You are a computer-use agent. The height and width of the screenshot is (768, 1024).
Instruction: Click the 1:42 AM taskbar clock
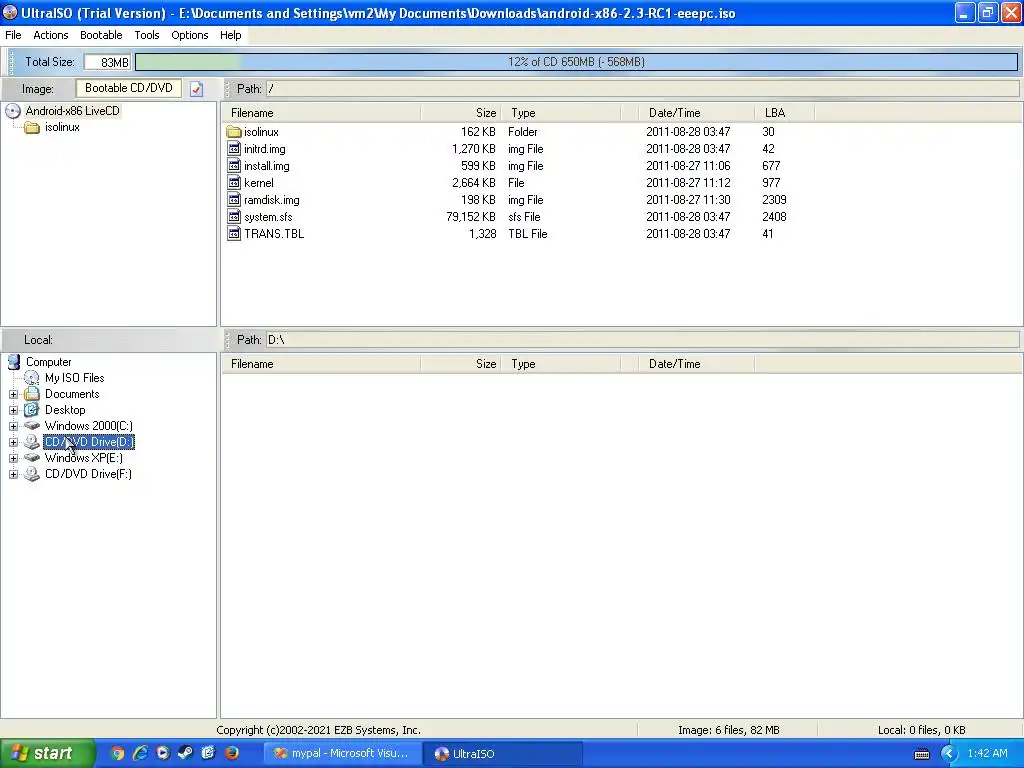[987, 754]
